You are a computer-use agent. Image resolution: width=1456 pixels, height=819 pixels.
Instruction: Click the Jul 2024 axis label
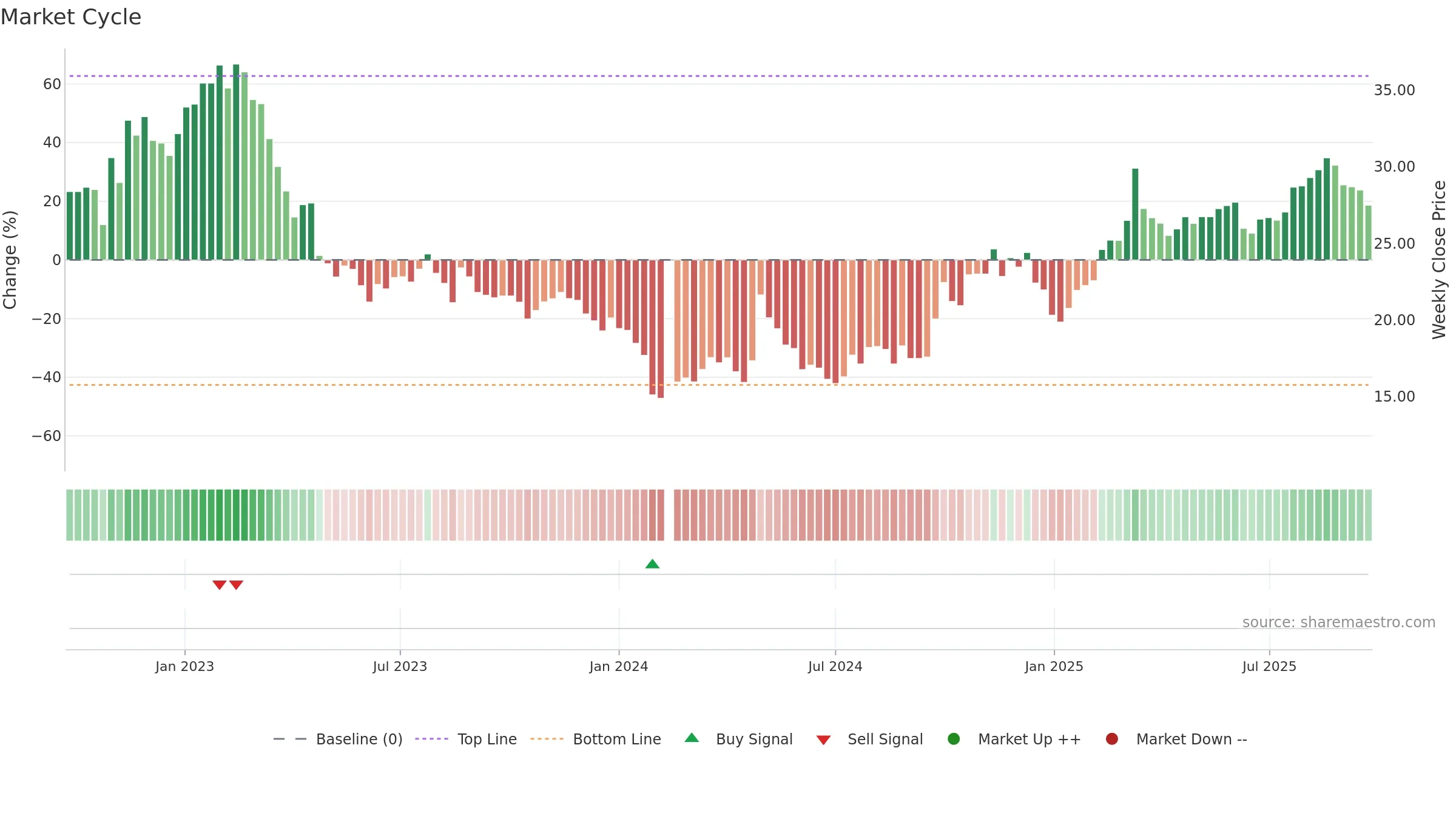click(835, 667)
